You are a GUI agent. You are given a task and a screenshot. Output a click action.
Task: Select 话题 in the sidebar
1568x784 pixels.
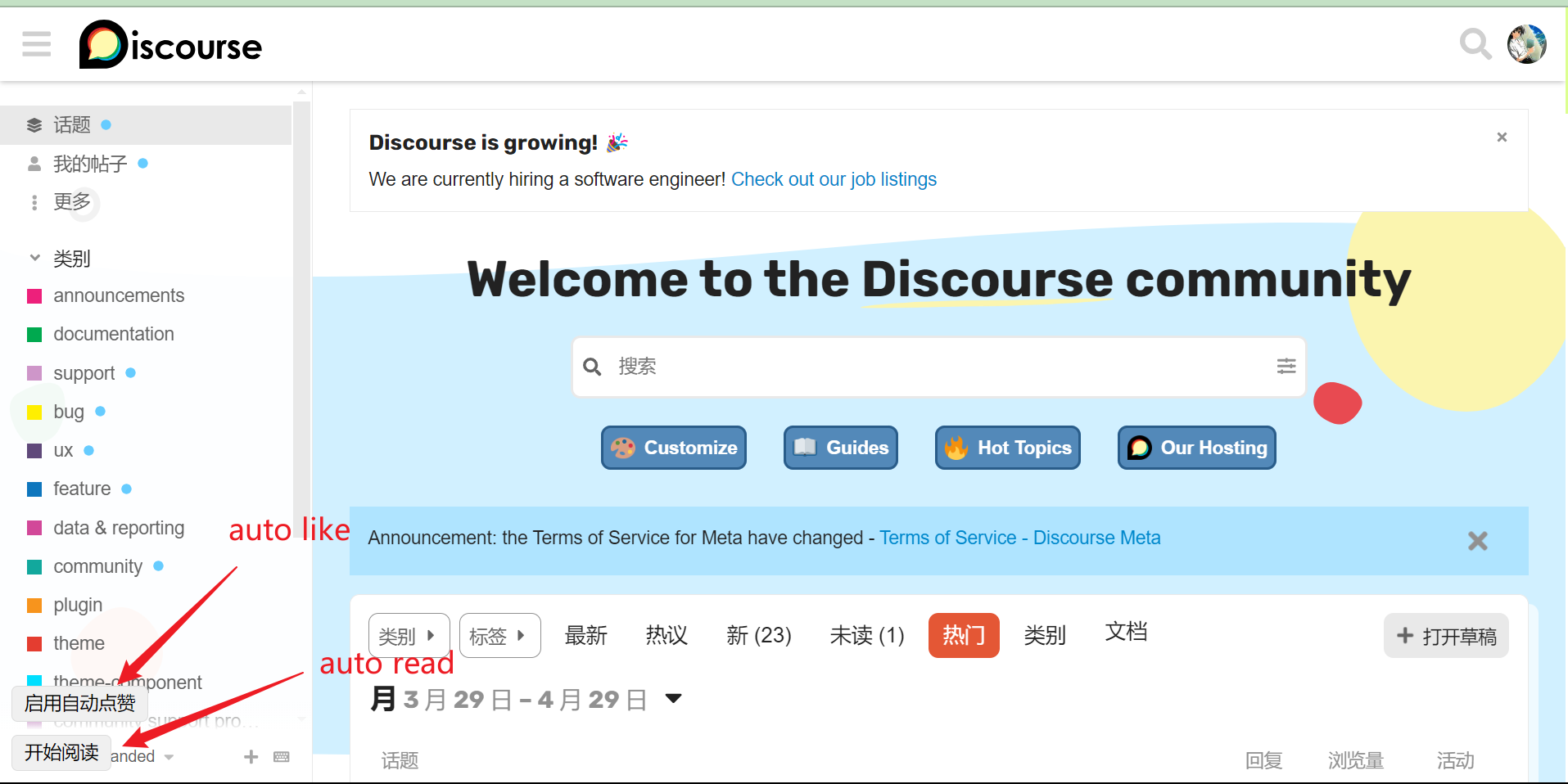pyautogui.click(x=146, y=125)
